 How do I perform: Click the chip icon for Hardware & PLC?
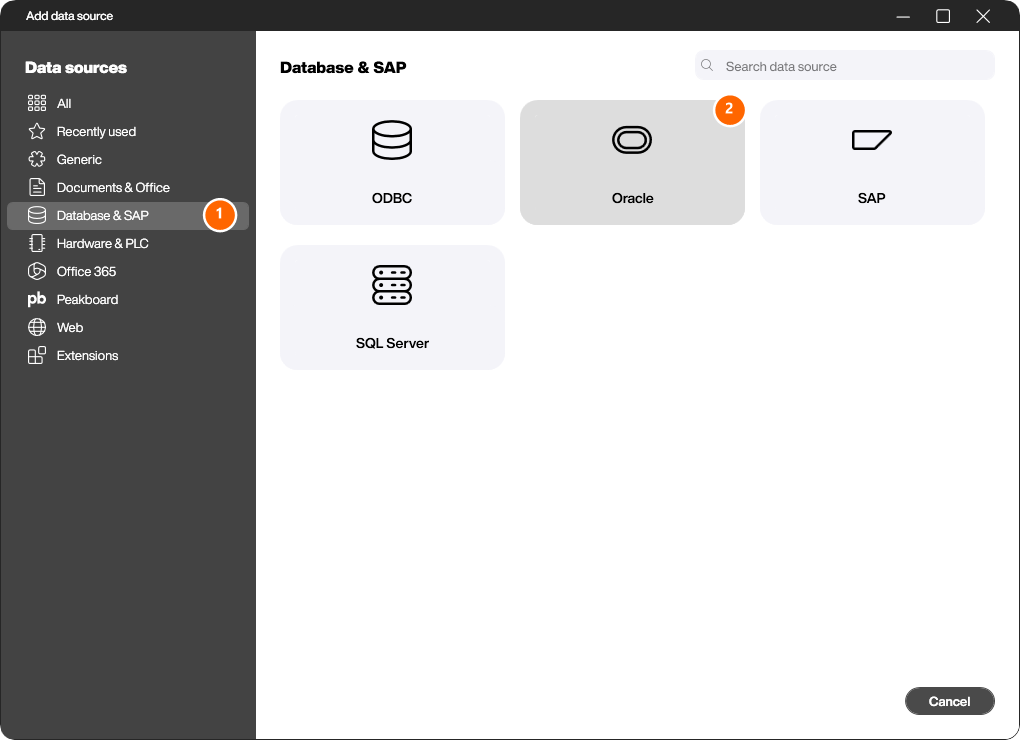coord(37,243)
